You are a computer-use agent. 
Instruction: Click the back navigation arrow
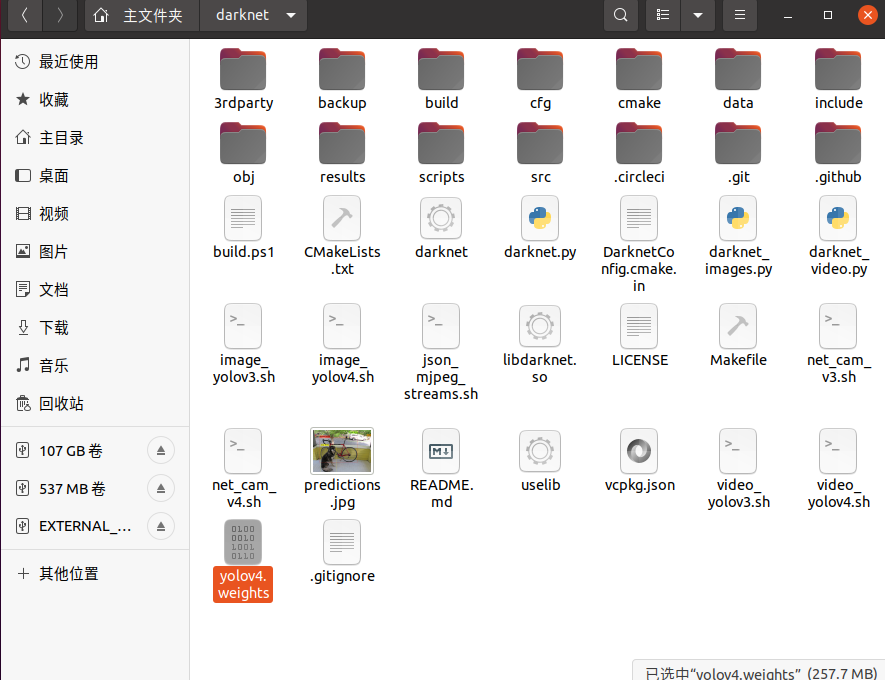click(x=24, y=15)
